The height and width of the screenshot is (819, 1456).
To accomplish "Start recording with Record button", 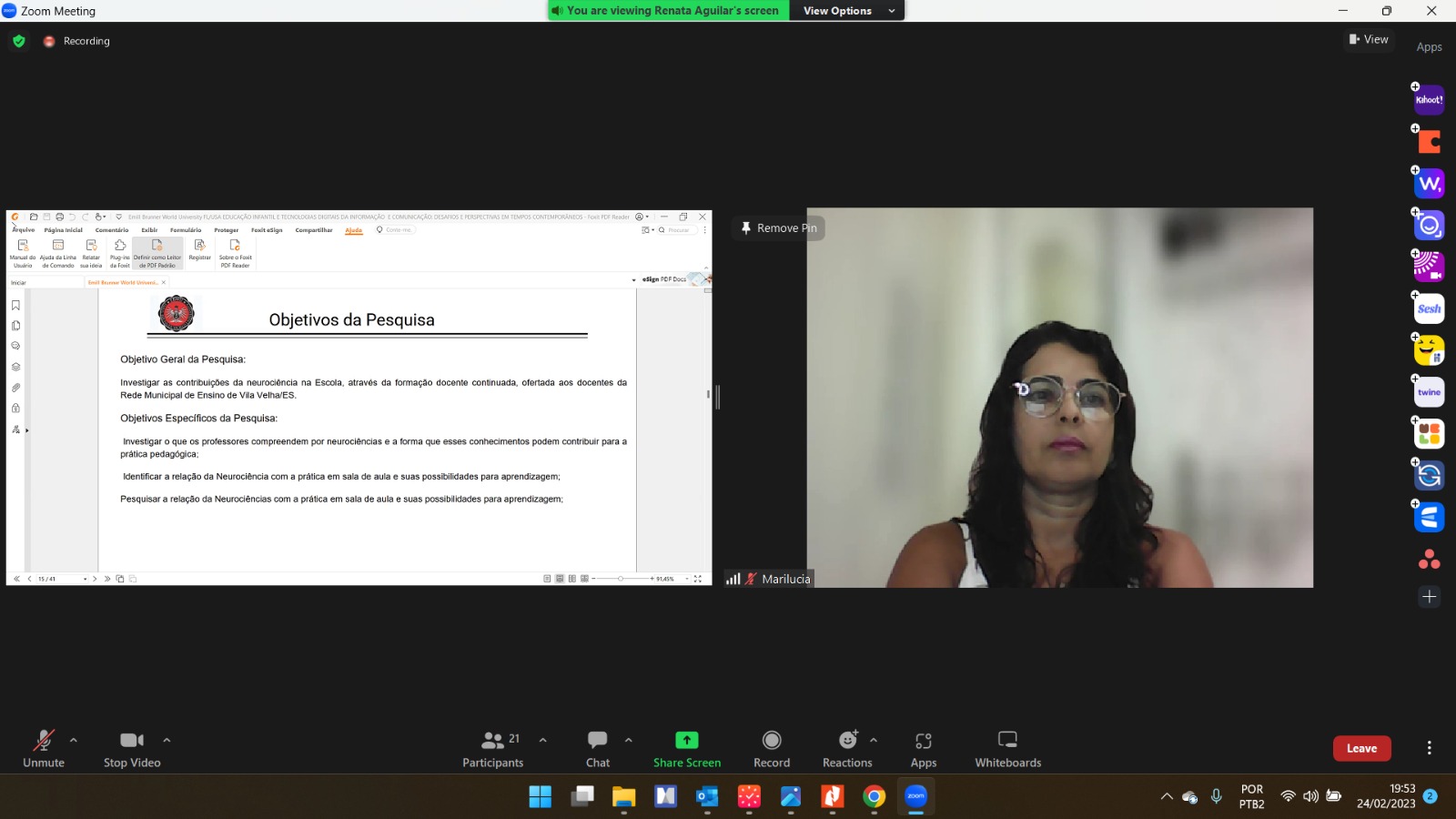I will (x=772, y=748).
